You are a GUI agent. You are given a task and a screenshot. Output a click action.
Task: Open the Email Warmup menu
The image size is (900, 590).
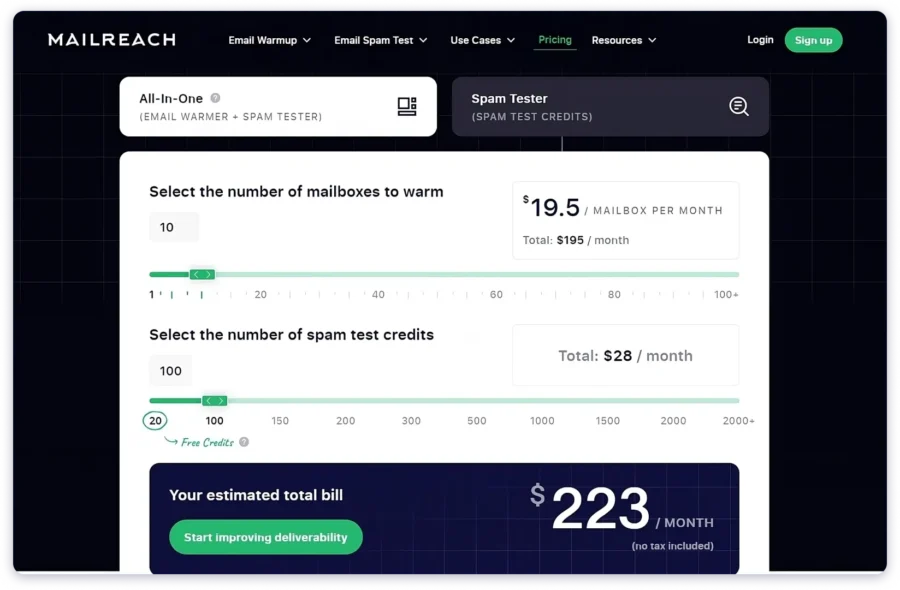(x=269, y=40)
